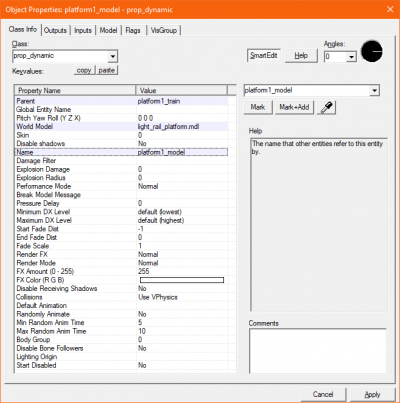Viewport: 400px width, 403px height.
Task: Switch to the Flags tab
Action: 133,30
